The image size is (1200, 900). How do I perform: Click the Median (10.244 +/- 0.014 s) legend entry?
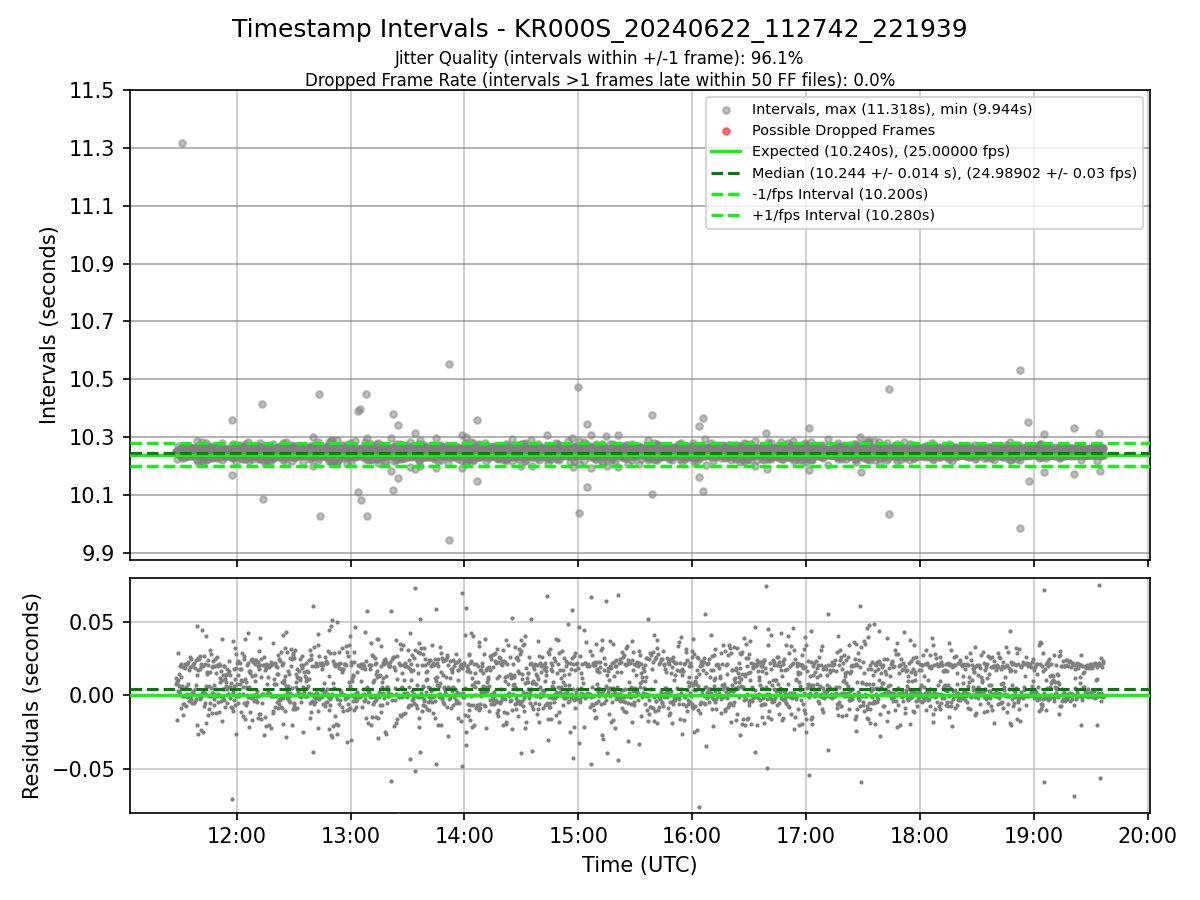pos(944,172)
